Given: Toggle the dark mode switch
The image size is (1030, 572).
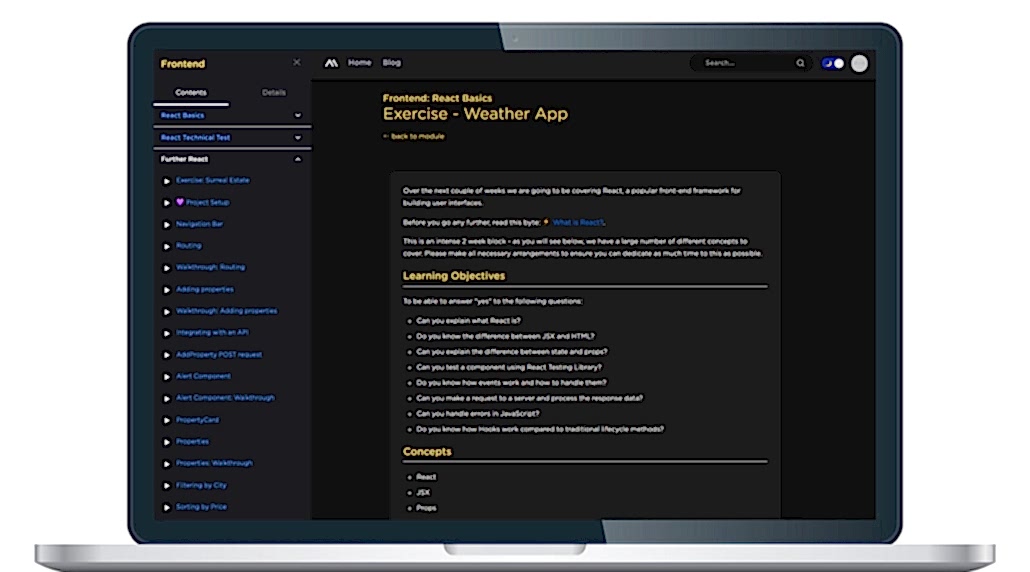Looking at the screenshot, I should 833,63.
